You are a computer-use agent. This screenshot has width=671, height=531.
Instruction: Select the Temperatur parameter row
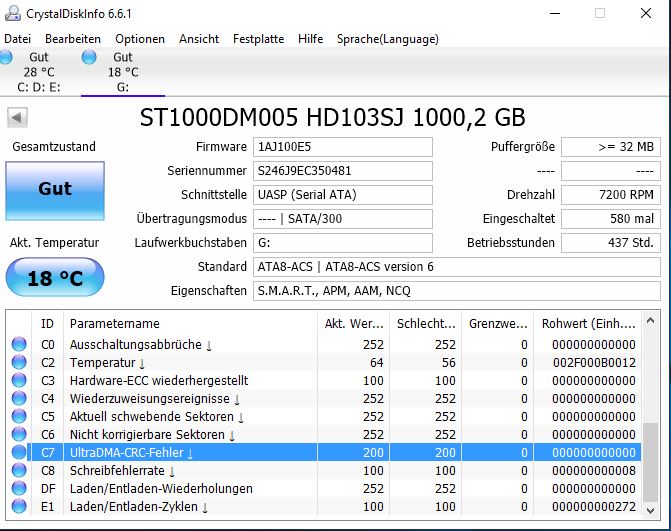(324, 362)
